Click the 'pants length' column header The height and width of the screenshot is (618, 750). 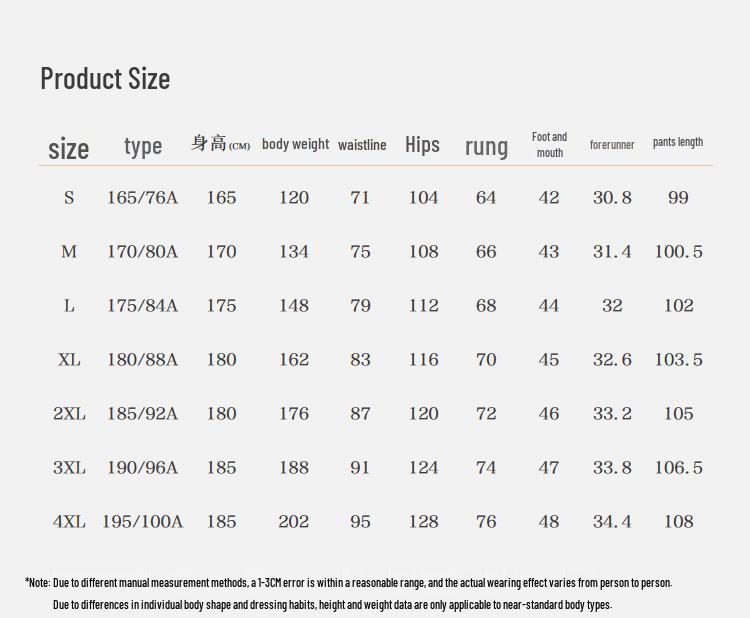[678, 142]
